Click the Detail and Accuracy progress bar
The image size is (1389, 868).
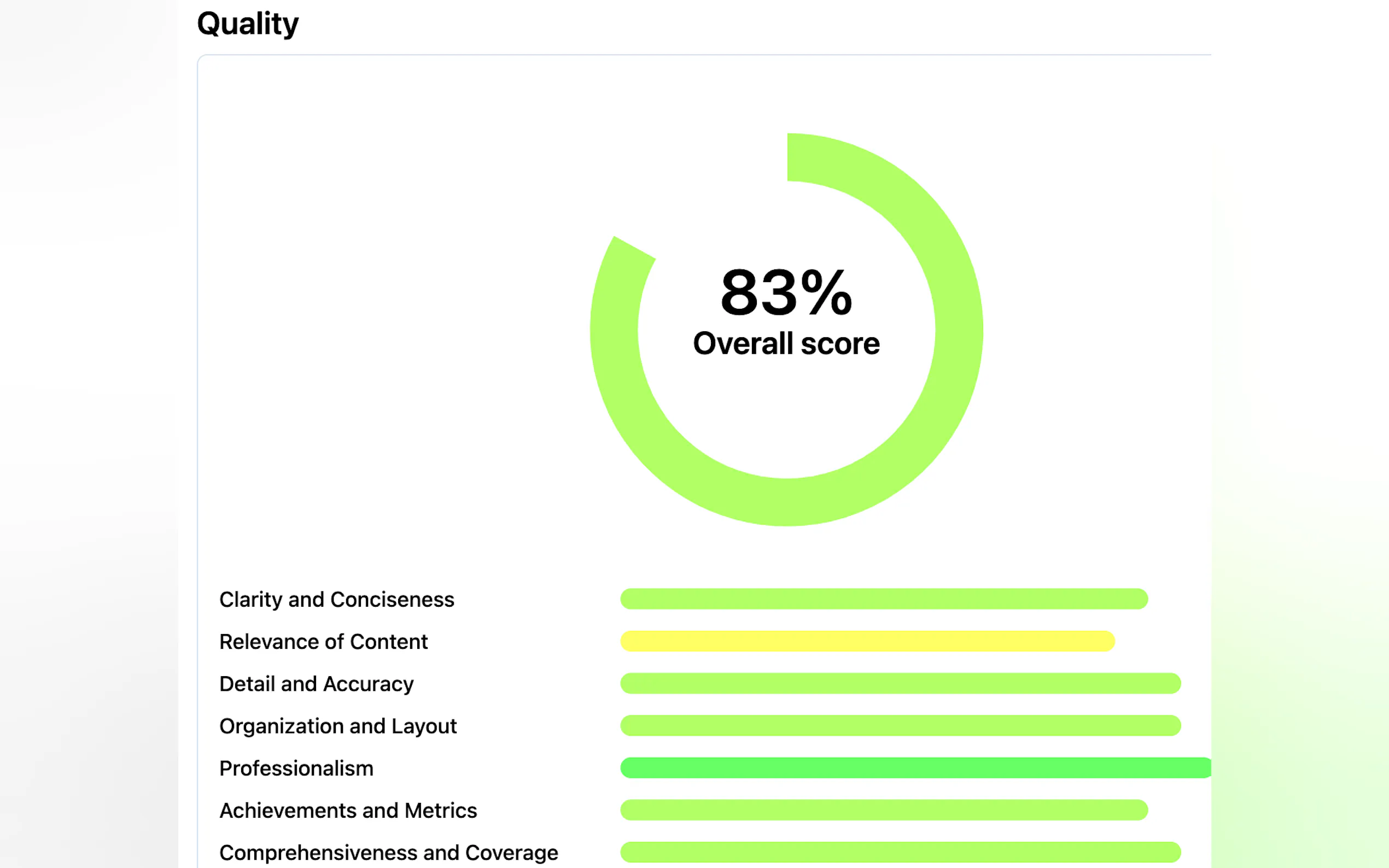pos(900,683)
